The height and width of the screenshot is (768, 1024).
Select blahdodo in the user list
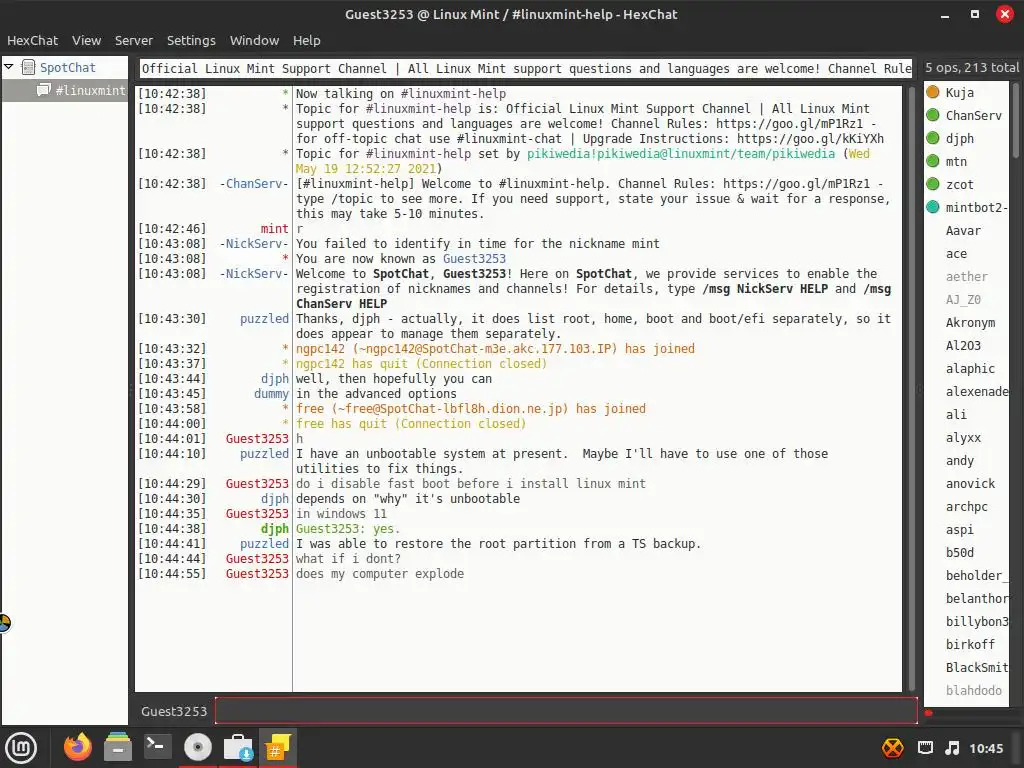tap(973, 690)
